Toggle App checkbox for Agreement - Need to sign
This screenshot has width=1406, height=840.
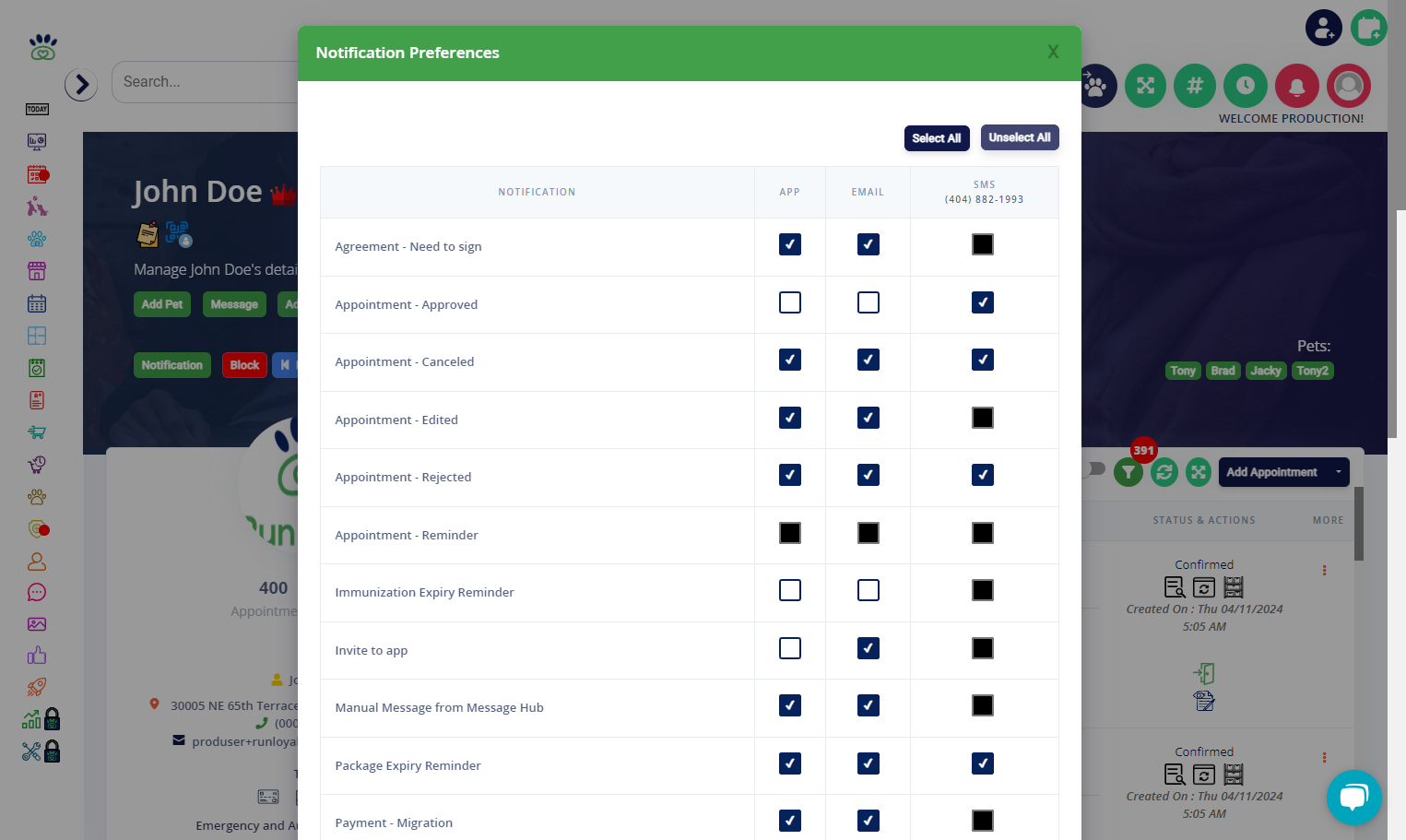pos(790,244)
